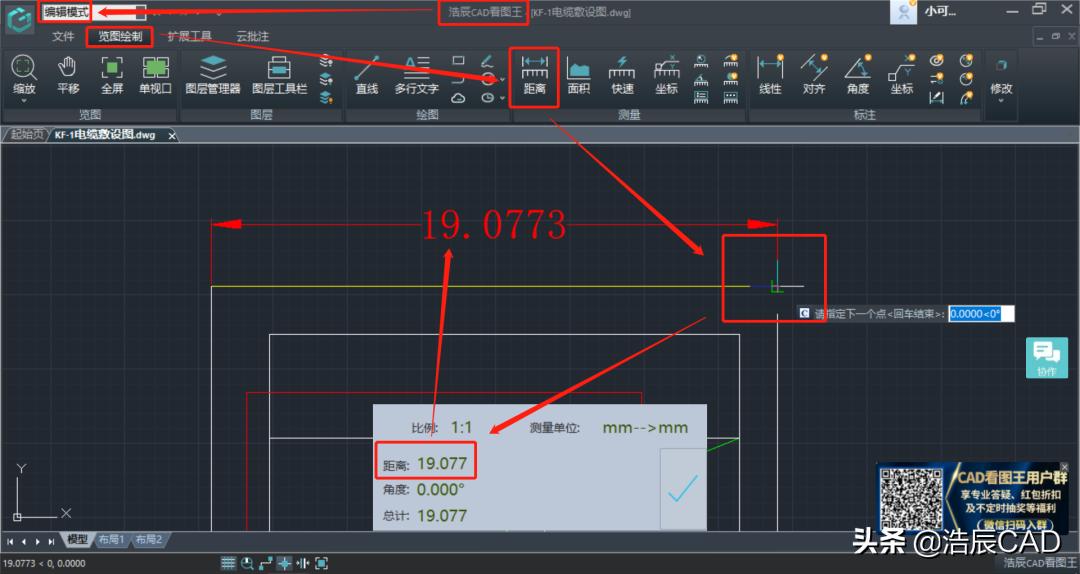Screen dimensions: 1080x574
Task: Close the CAD看图王用户群 ad banner
Action: pyautogui.click(x=1065, y=467)
